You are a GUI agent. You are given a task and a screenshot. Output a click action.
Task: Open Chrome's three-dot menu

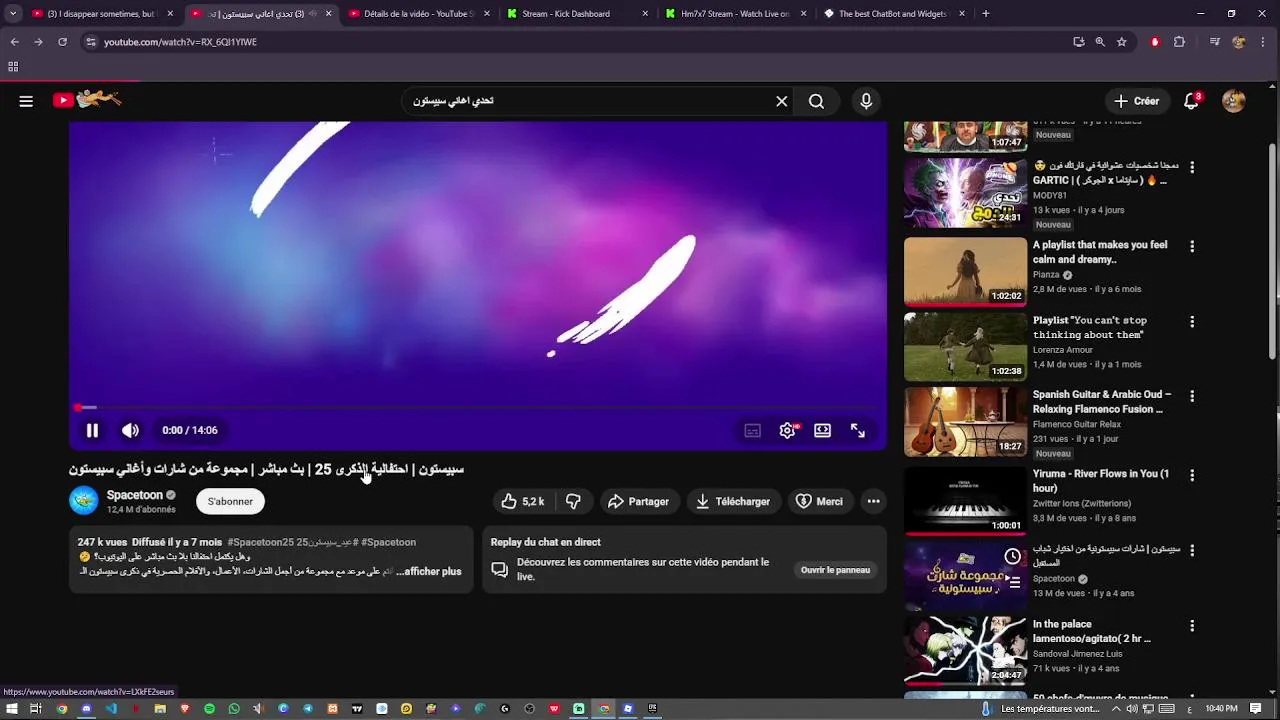[x=1262, y=42]
